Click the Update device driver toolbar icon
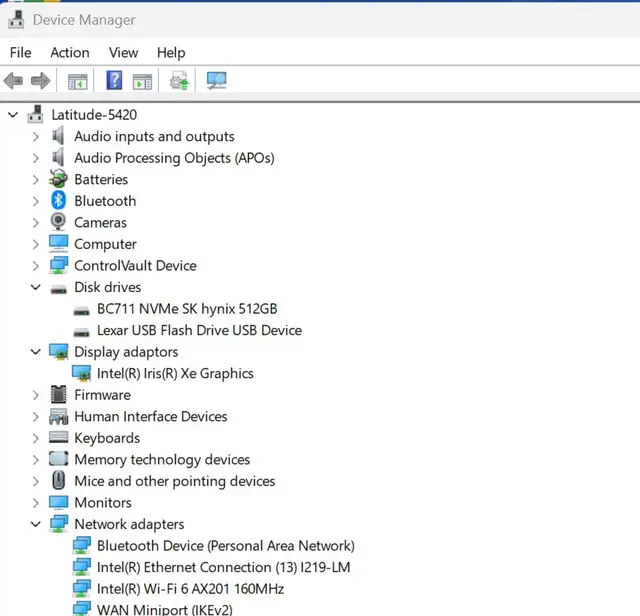640x616 pixels. pyautogui.click(x=179, y=80)
